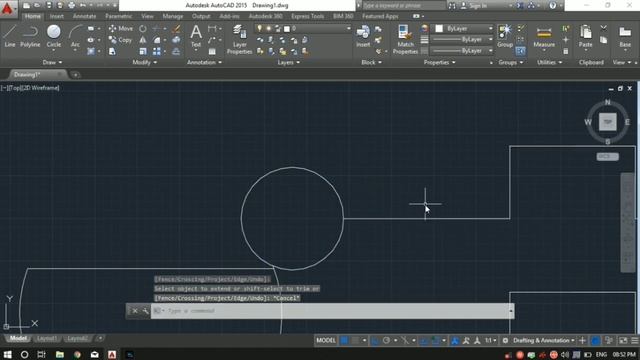Viewport: 640px width, 360px height.
Task: Add a new drawing tab with plus
Action: coord(75,75)
